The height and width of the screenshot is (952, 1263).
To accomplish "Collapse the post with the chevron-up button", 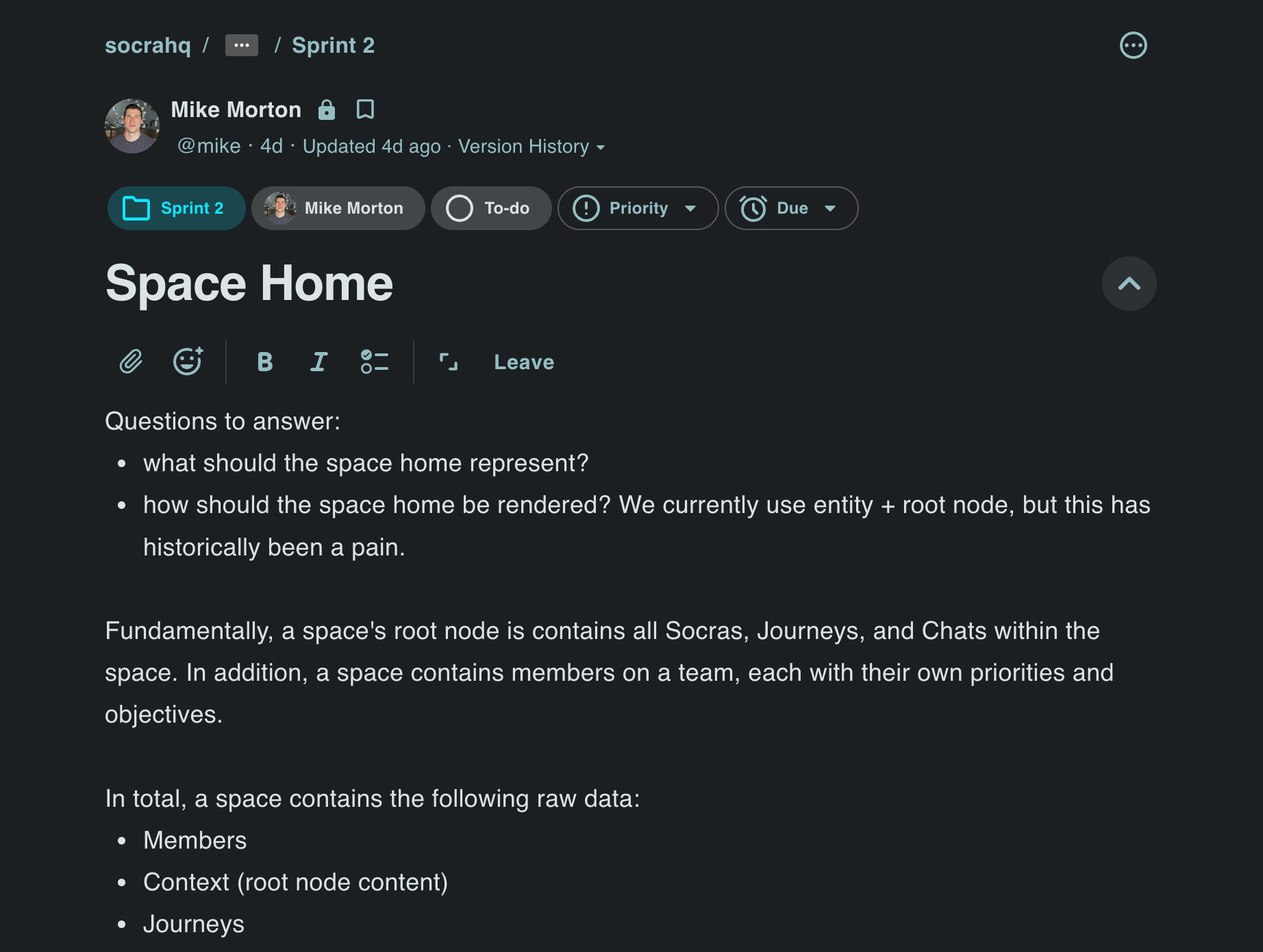I will (1129, 284).
